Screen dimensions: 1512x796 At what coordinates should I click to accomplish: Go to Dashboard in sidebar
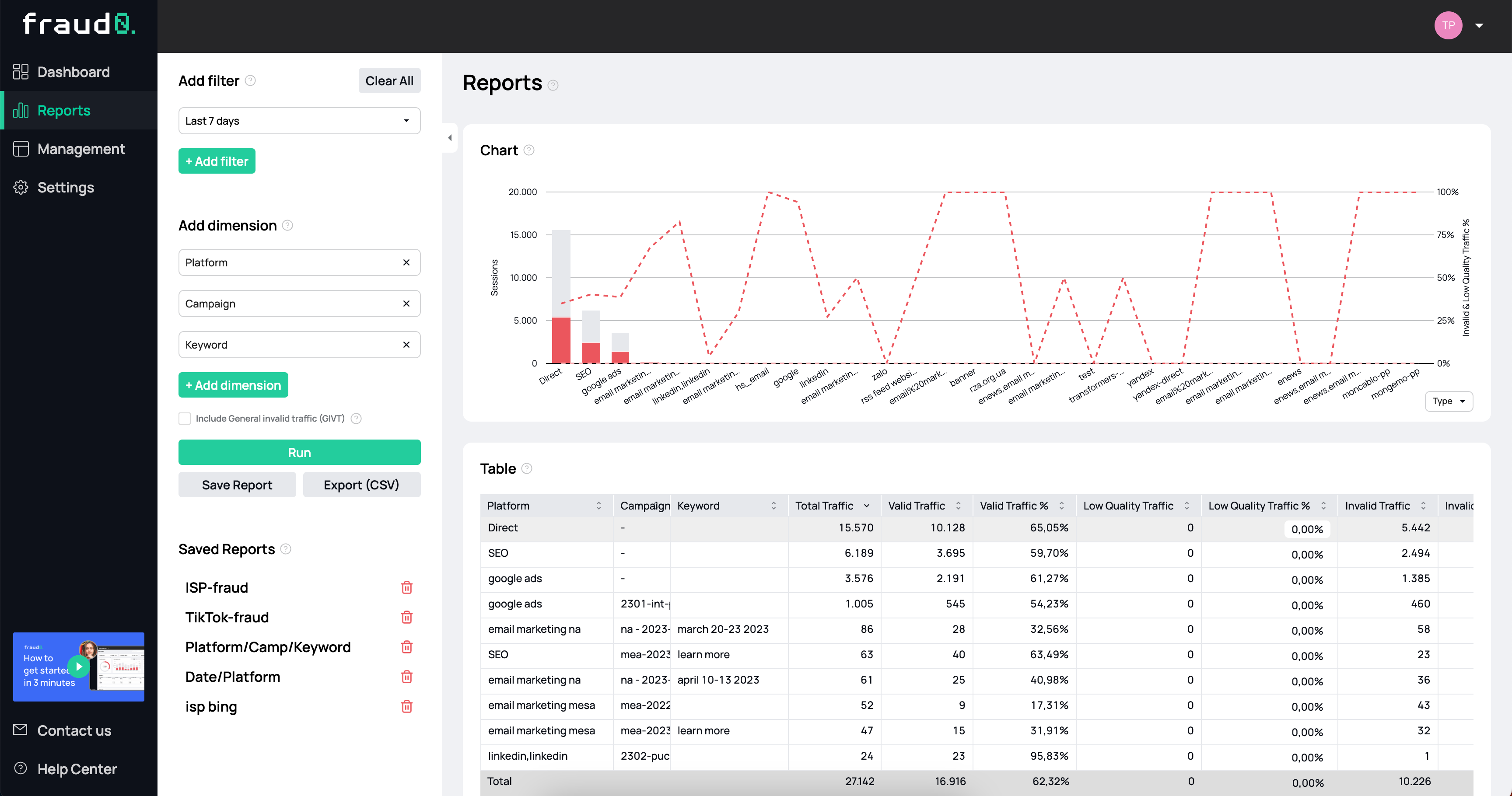click(x=73, y=72)
